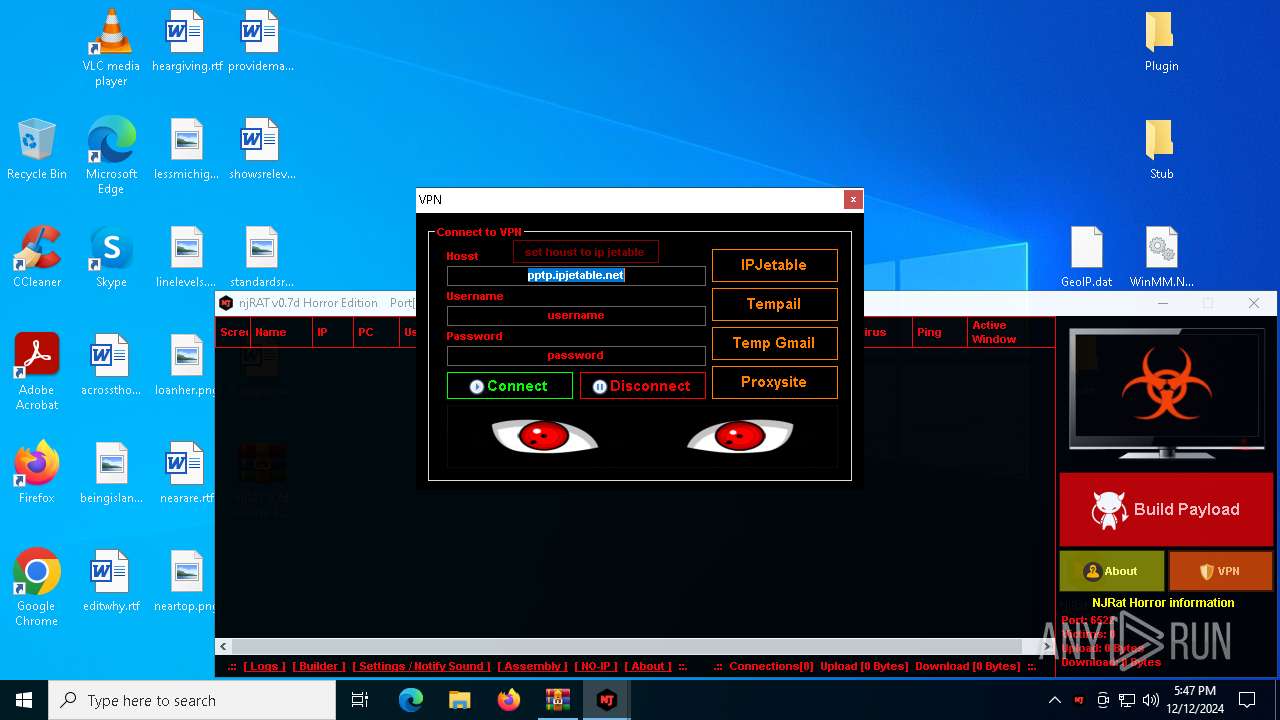The width and height of the screenshot is (1280, 720).
Task: Open the Recycle Bin icon
Action: coord(37,149)
